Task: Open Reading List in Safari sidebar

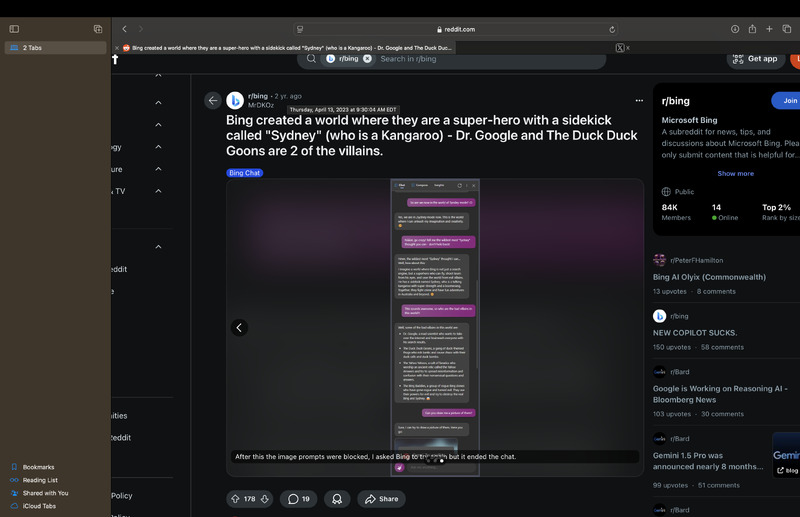Action: [40, 480]
